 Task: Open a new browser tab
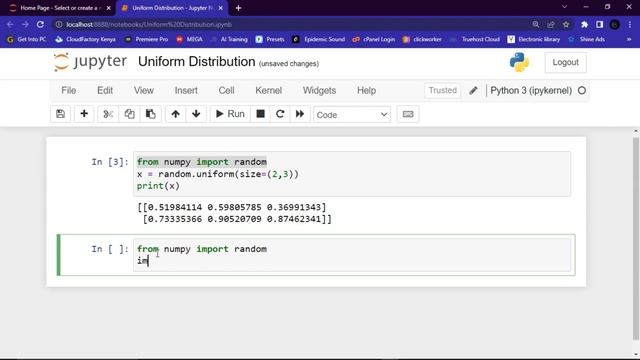238,8
